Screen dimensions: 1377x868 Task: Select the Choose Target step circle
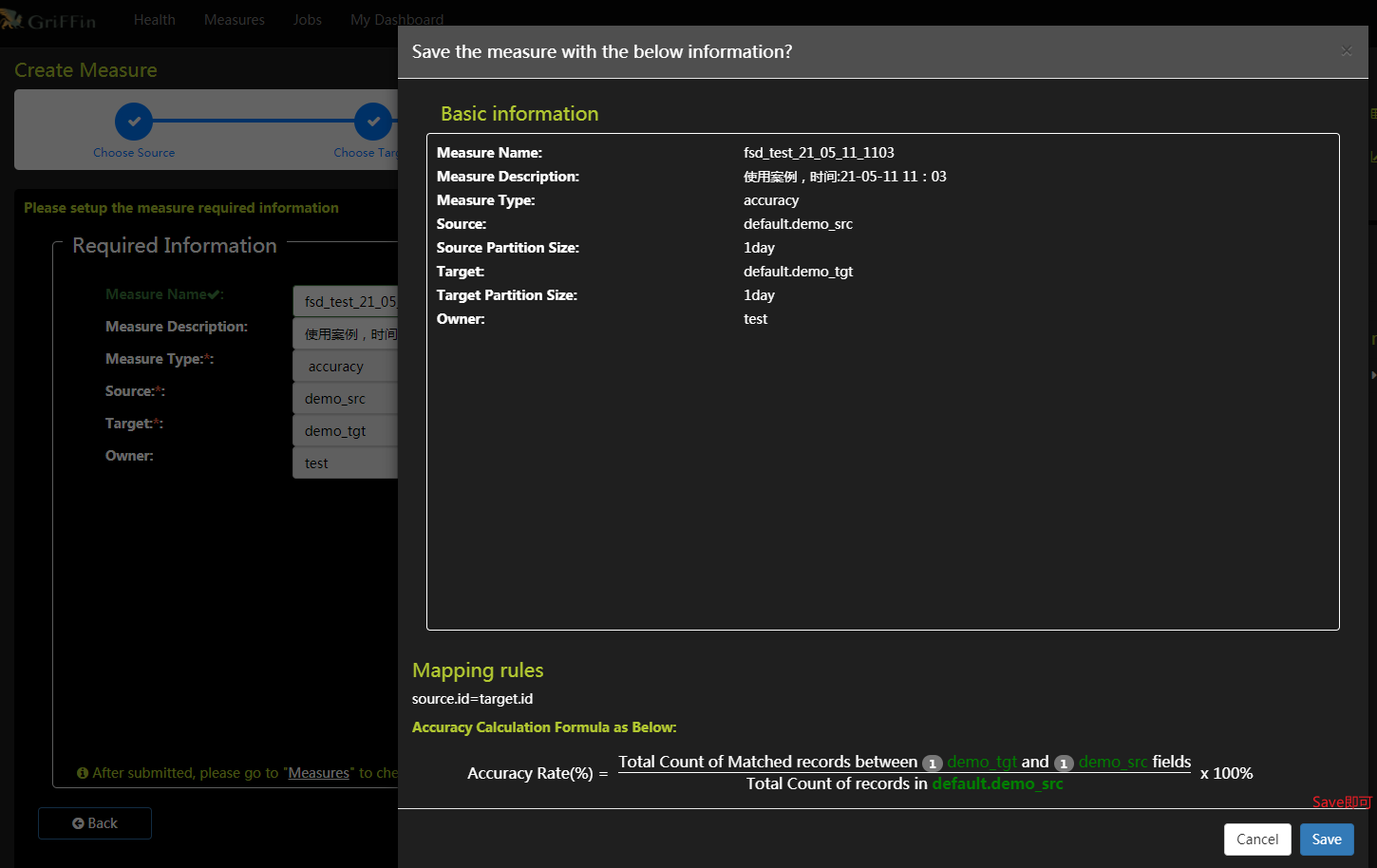373,122
